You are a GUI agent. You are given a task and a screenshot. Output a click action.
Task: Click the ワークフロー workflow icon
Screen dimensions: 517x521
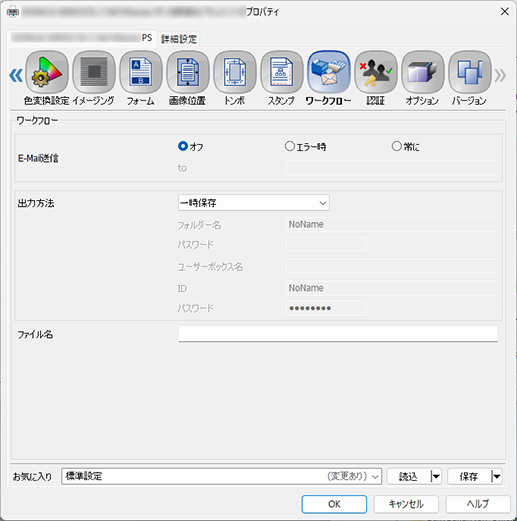329,72
